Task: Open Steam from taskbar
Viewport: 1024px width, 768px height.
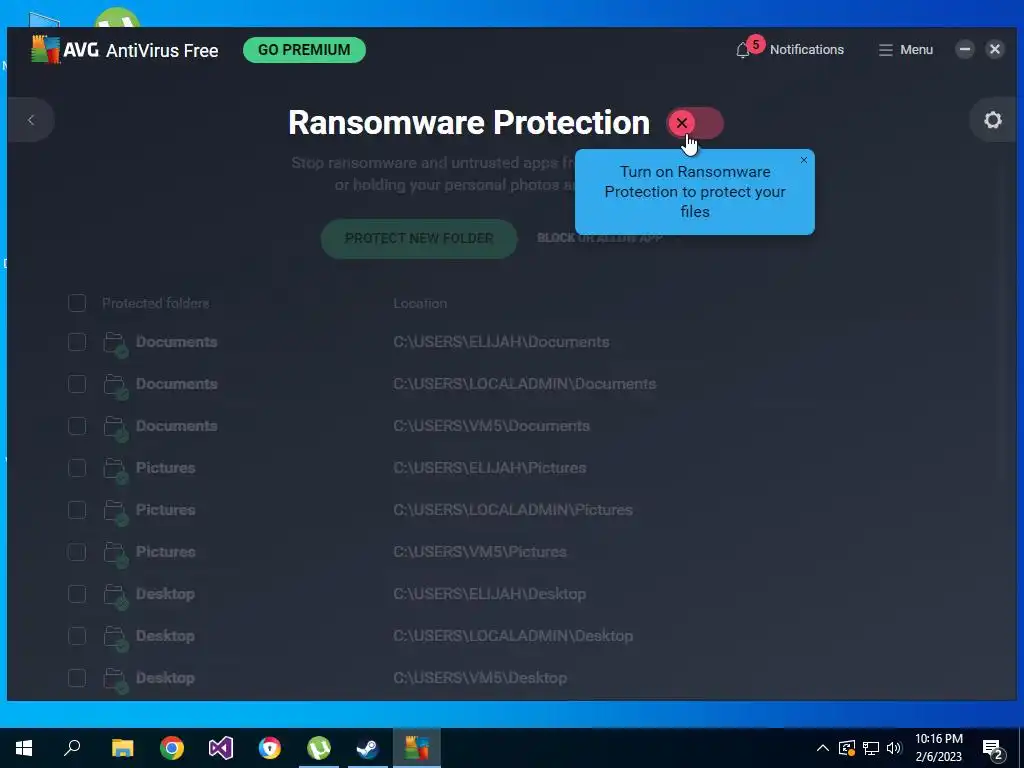Action: click(x=368, y=748)
